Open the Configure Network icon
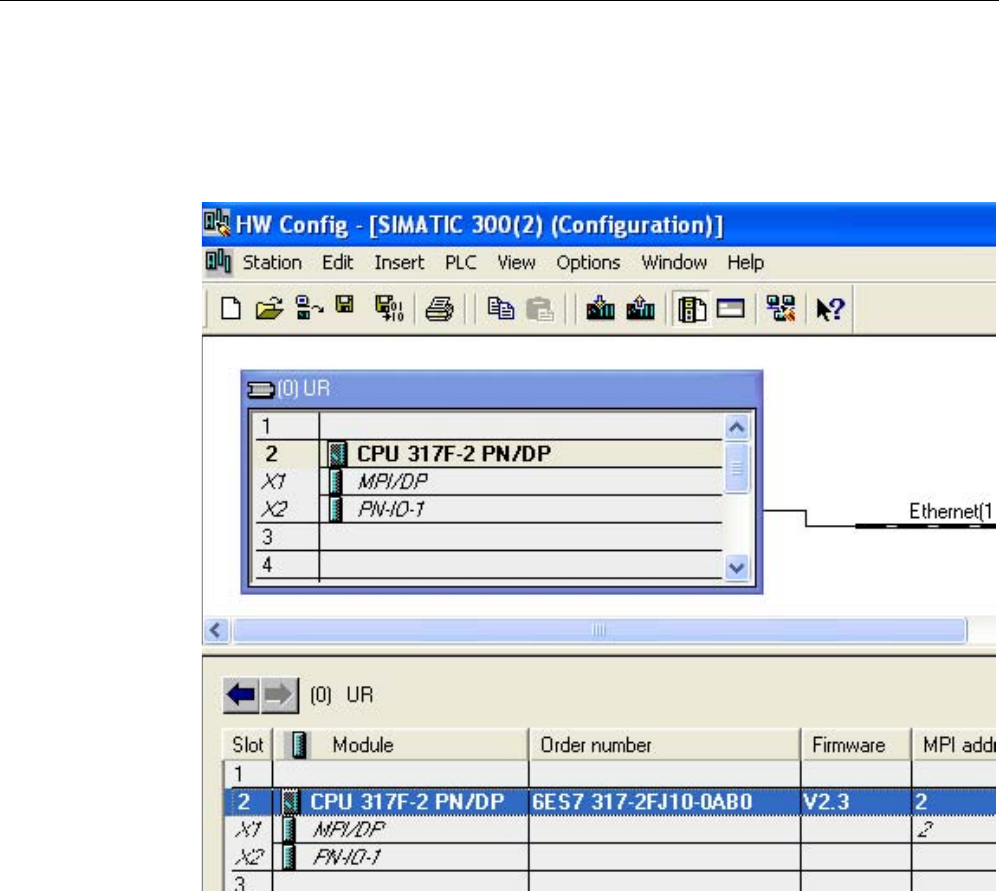This screenshot has width=999, height=891. (781, 308)
